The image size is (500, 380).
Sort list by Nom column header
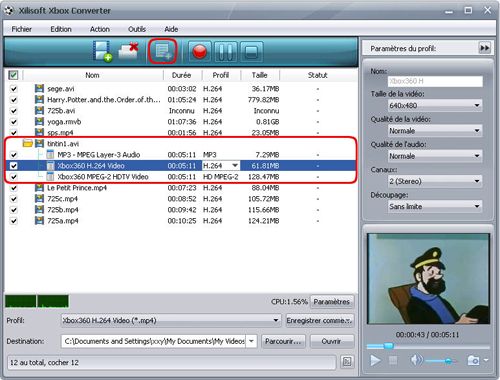(x=92, y=75)
